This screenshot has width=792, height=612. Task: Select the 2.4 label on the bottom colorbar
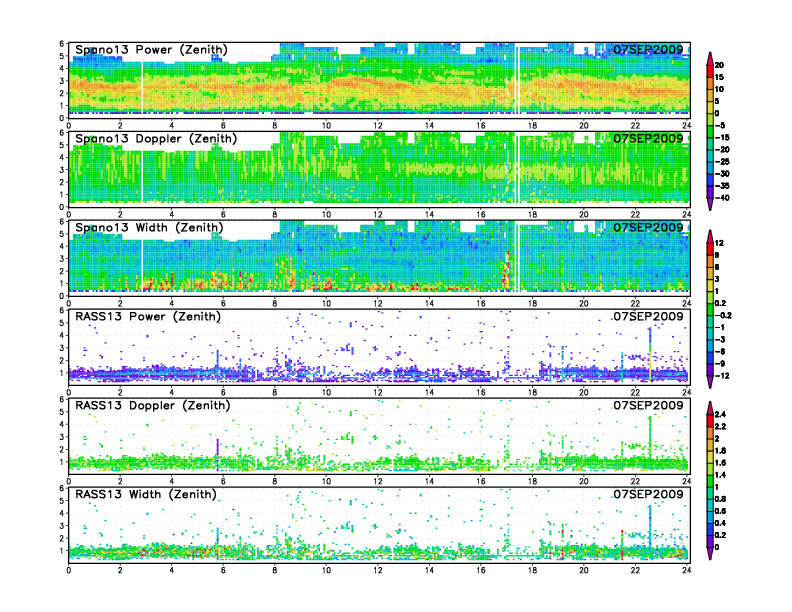pyautogui.click(x=721, y=413)
